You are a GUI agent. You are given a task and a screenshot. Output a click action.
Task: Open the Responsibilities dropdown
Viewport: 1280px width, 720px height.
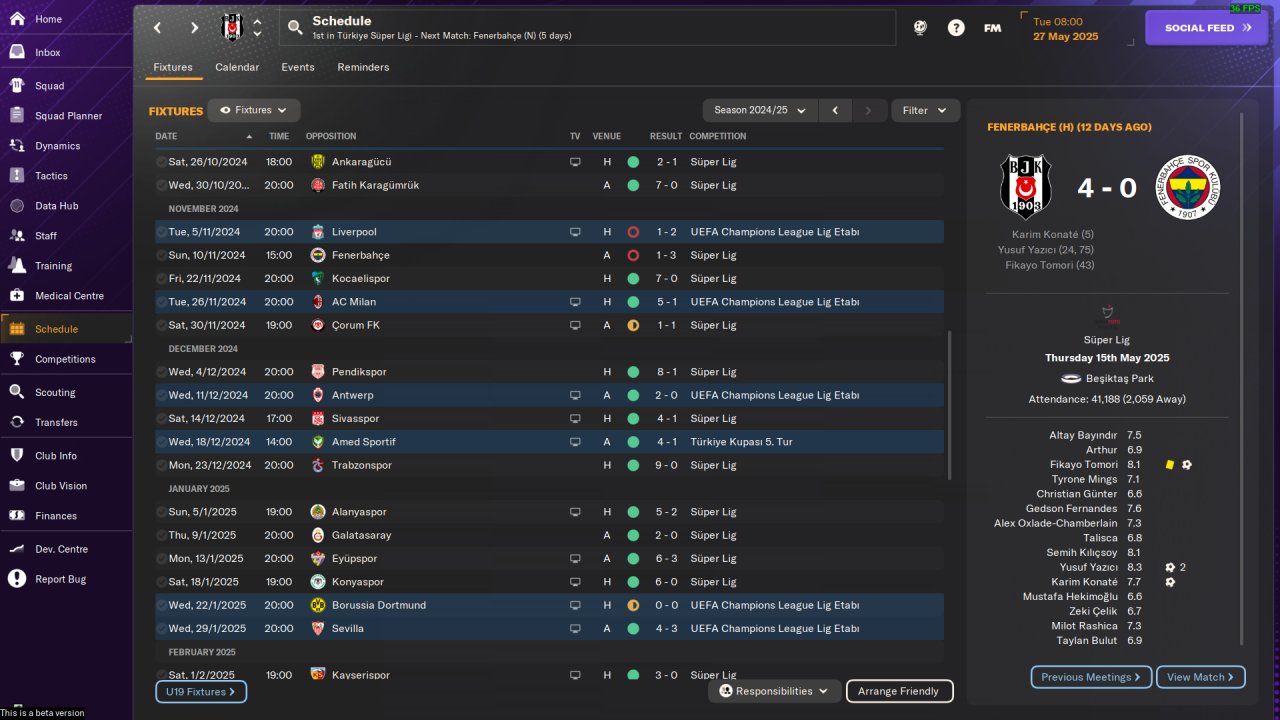pyautogui.click(x=775, y=691)
